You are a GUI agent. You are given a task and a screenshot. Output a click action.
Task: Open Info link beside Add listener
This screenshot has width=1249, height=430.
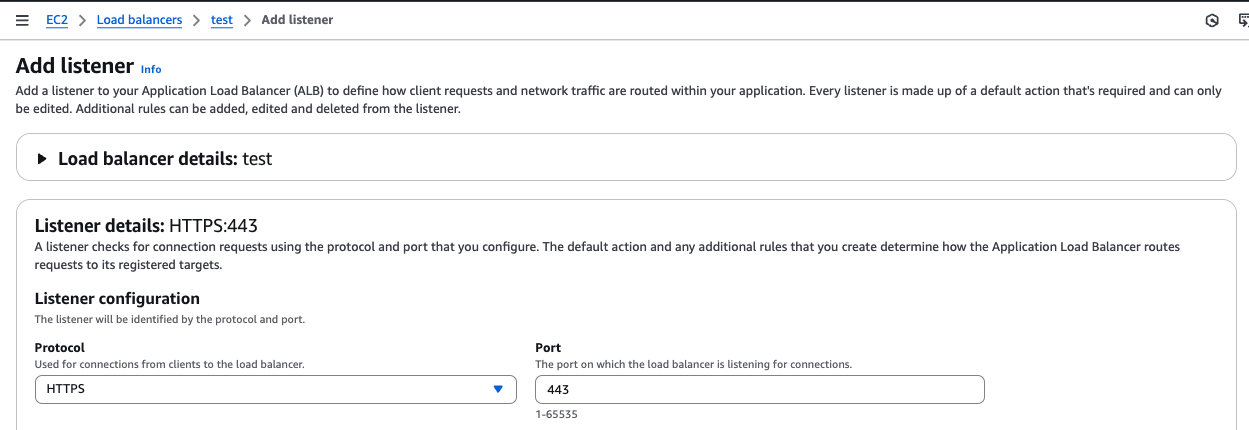(x=151, y=69)
